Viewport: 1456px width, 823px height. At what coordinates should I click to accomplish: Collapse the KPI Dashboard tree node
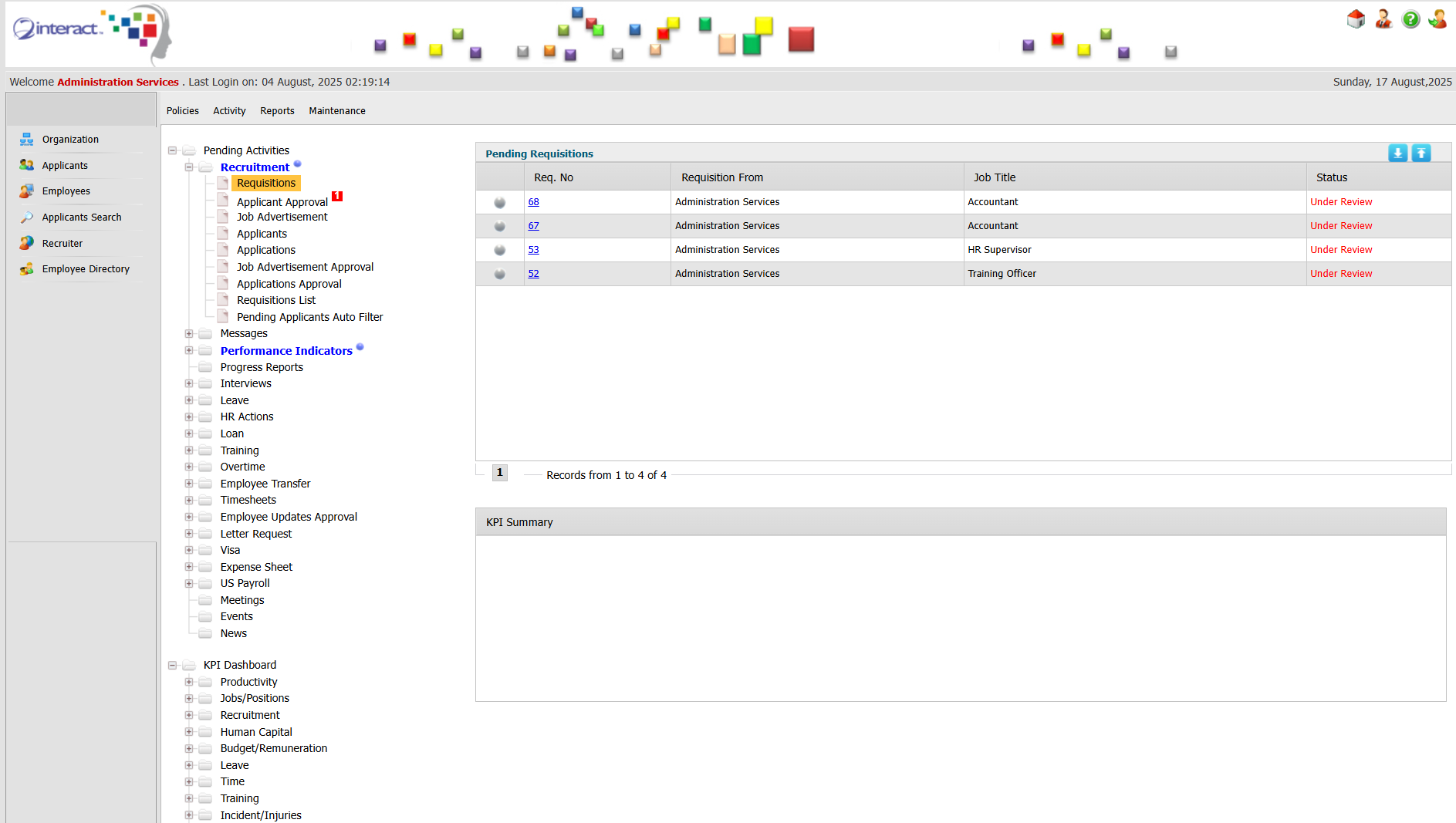click(x=172, y=665)
